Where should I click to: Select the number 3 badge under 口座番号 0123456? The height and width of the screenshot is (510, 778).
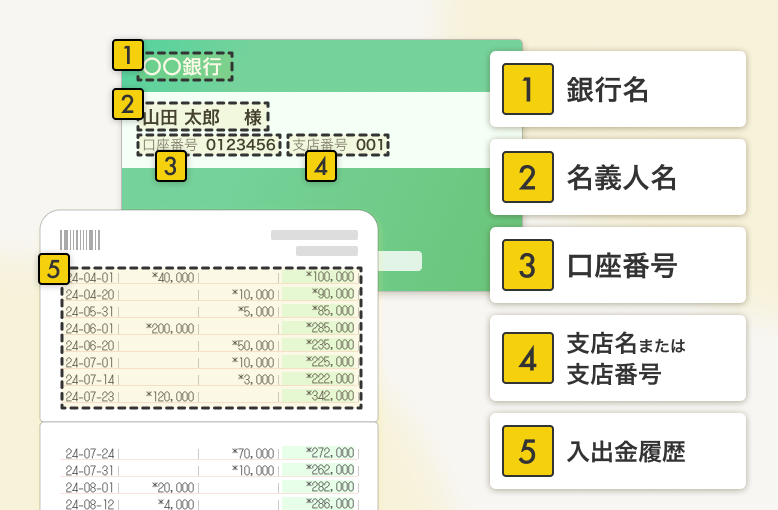pos(171,166)
